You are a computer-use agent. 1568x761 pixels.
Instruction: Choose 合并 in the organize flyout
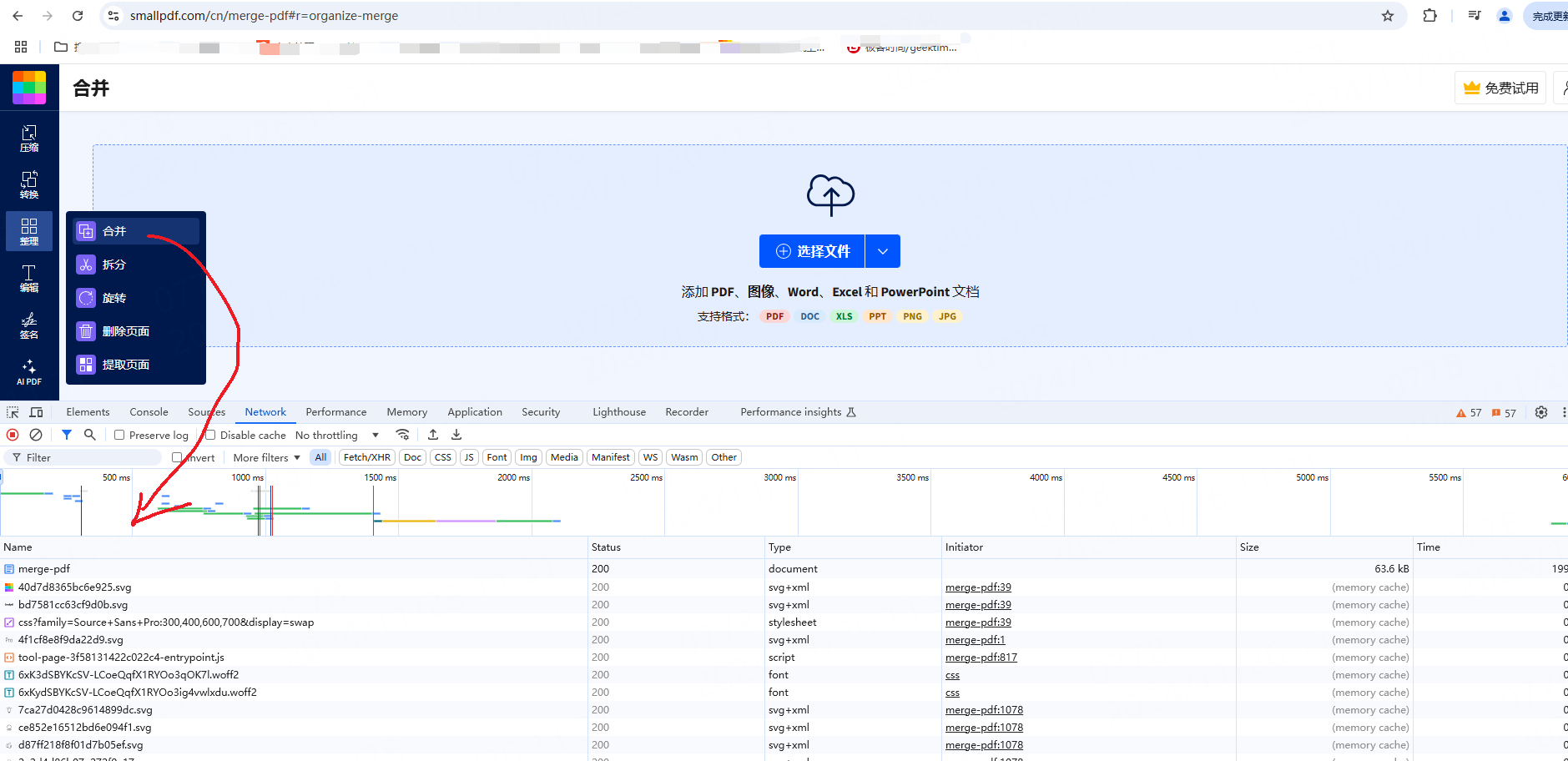tap(136, 231)
